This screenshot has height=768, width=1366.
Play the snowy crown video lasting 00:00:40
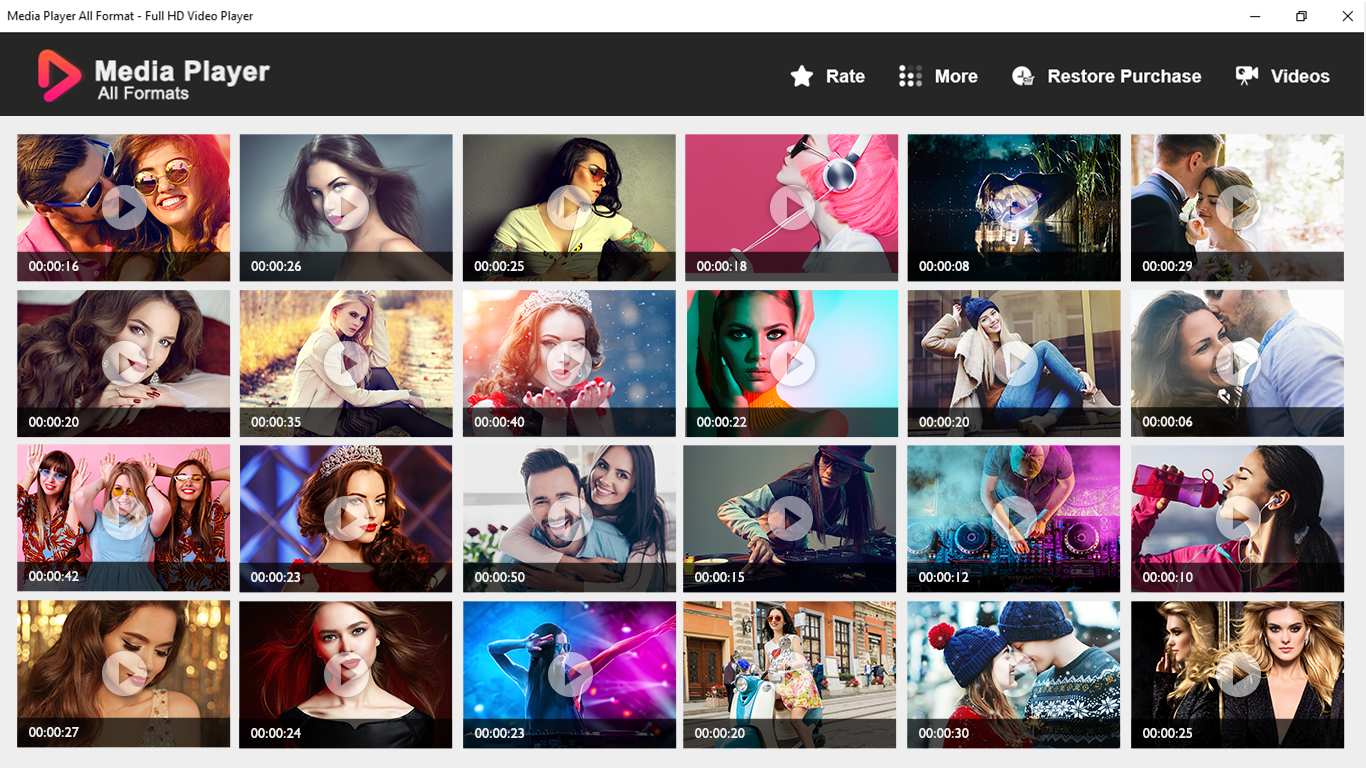[x=568, y=363]
